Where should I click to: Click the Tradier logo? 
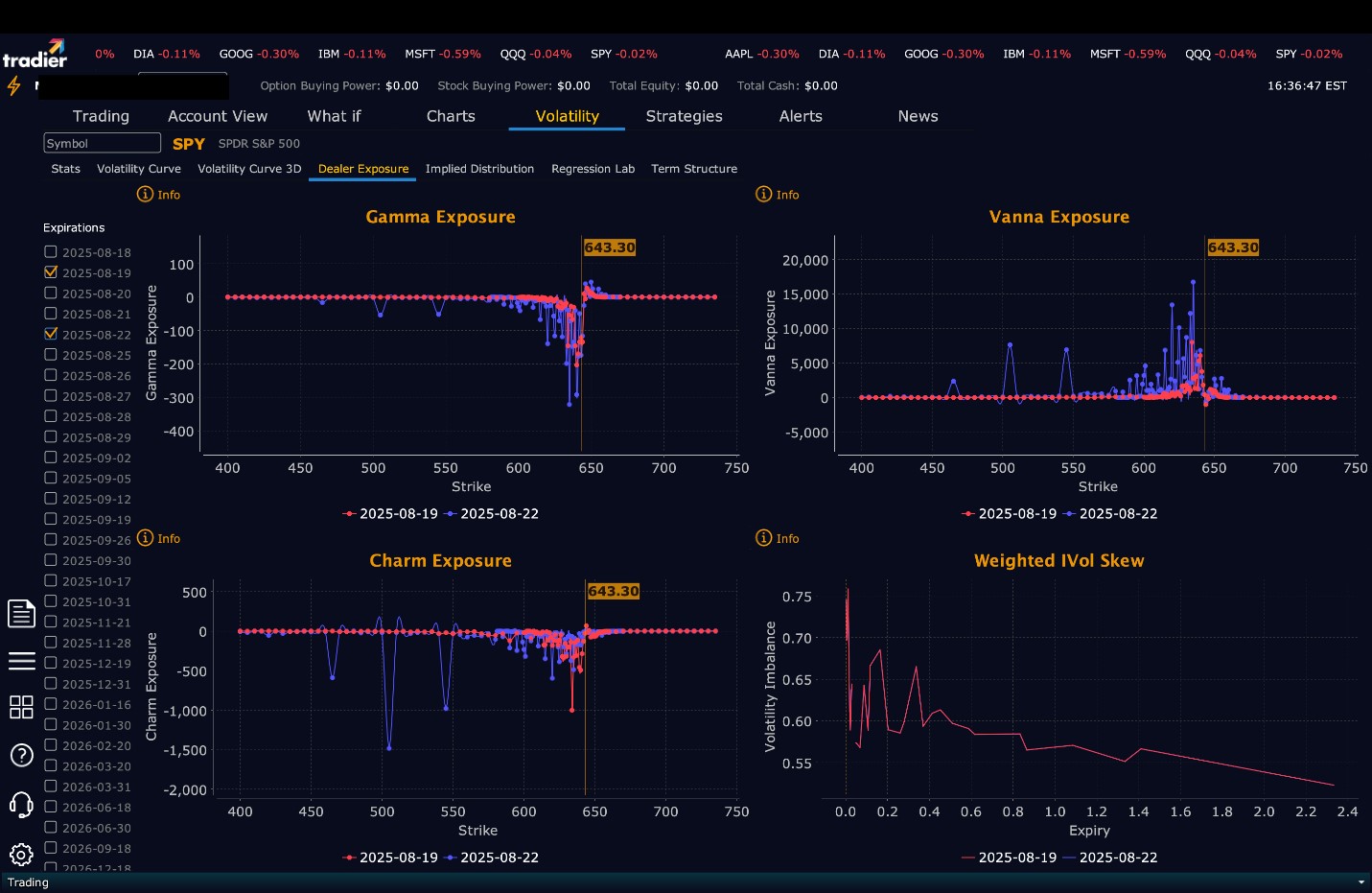(35, 55)
